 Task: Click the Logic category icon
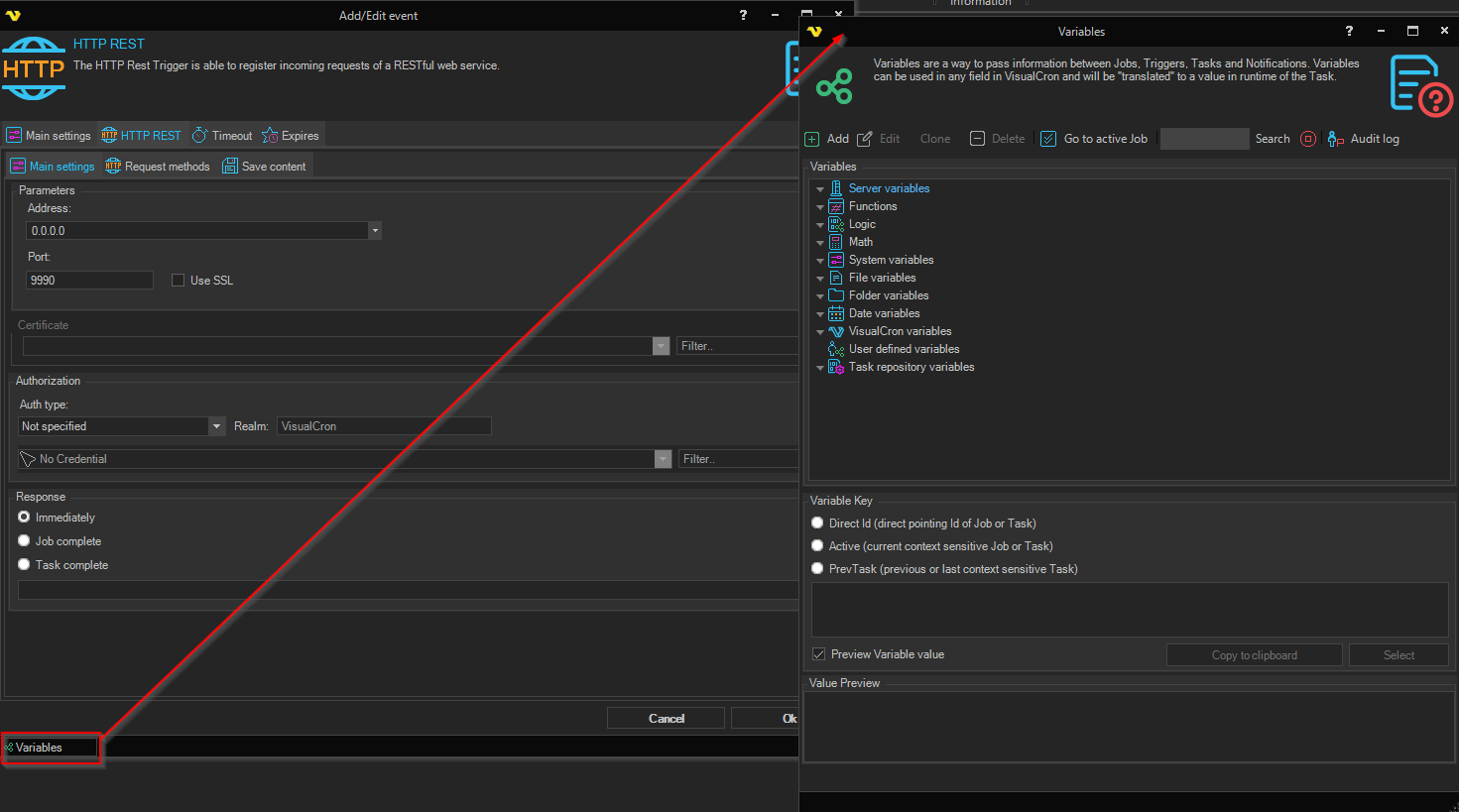(x=836, y=224)
